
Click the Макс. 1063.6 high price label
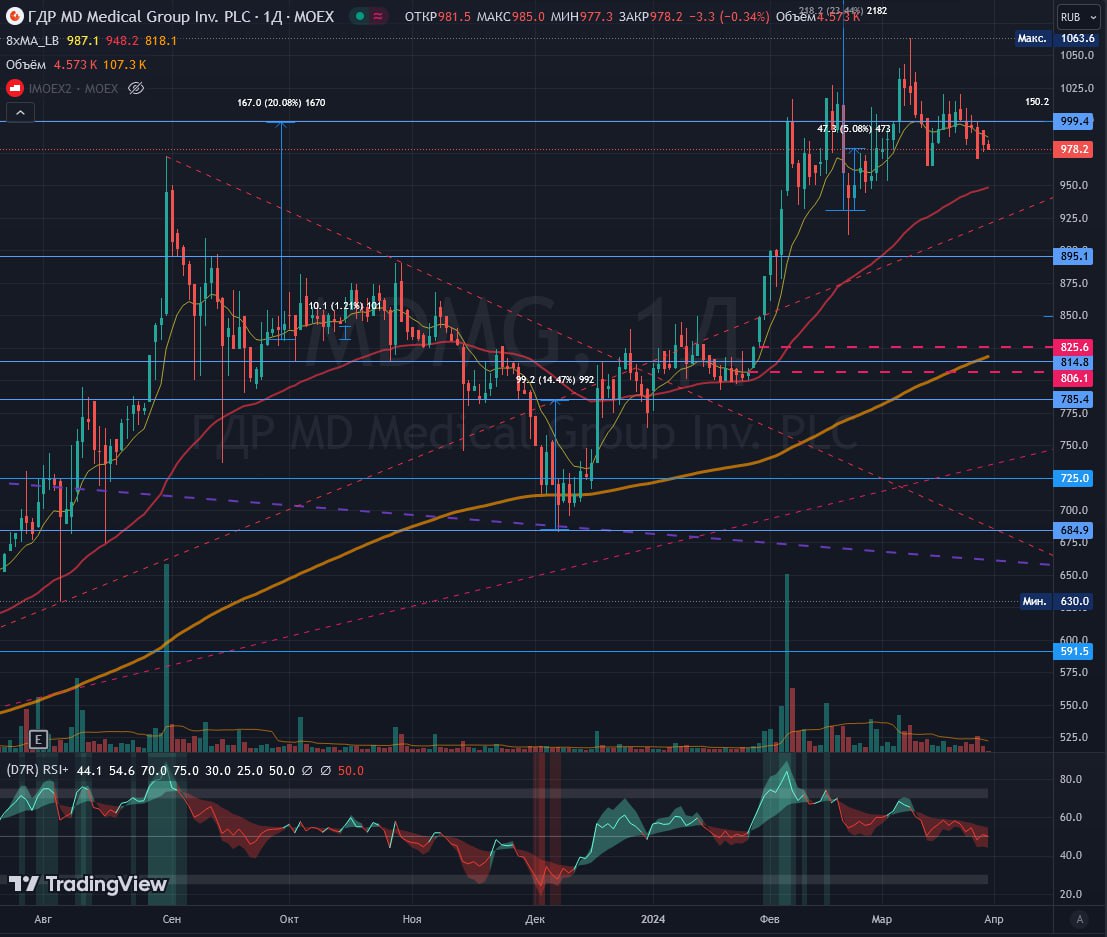pos(1055,38)
